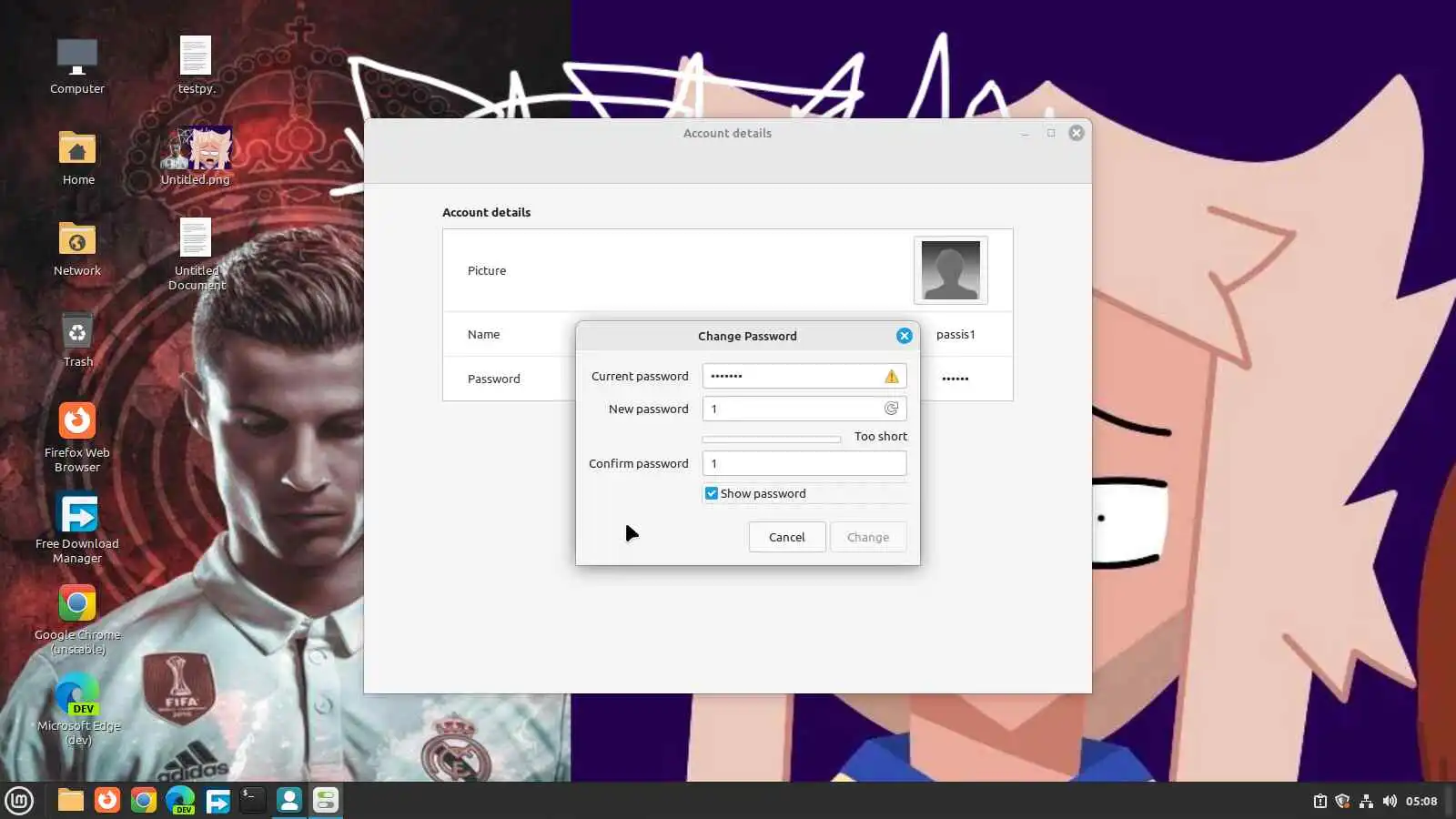
Task: Click the "Current password" label
Action: [640, 376]
